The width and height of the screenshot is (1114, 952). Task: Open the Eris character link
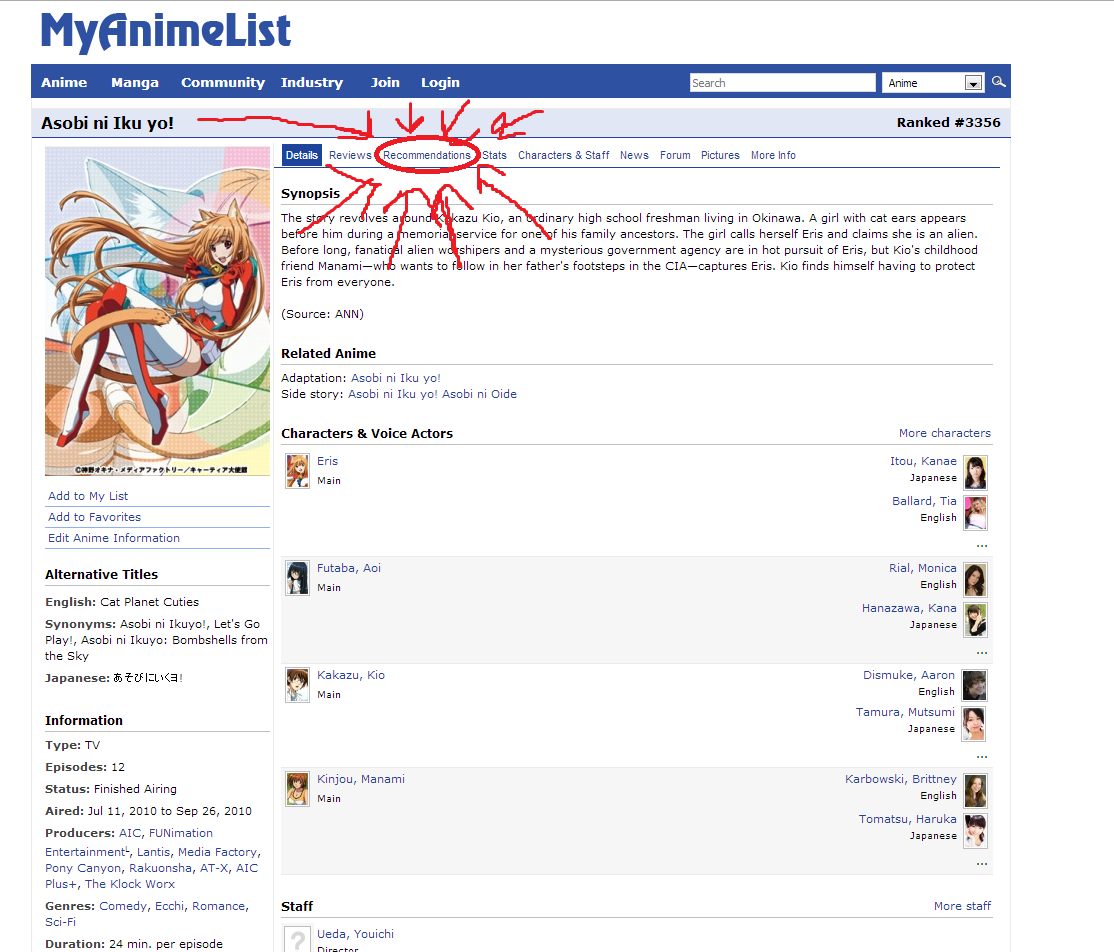pos(328,461)
